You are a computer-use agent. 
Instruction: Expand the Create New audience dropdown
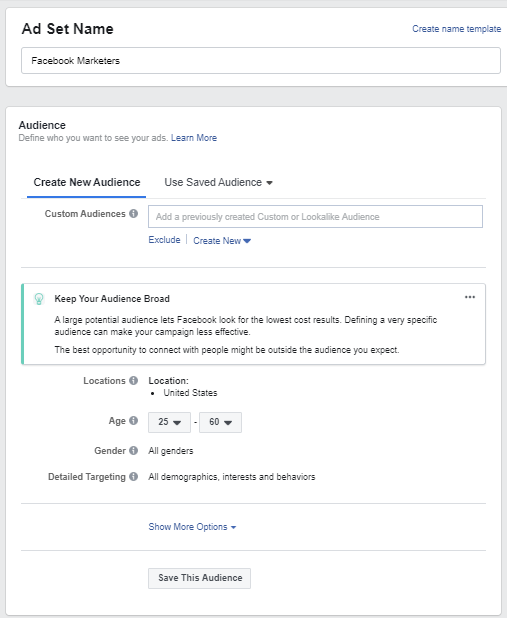[222, 241]
